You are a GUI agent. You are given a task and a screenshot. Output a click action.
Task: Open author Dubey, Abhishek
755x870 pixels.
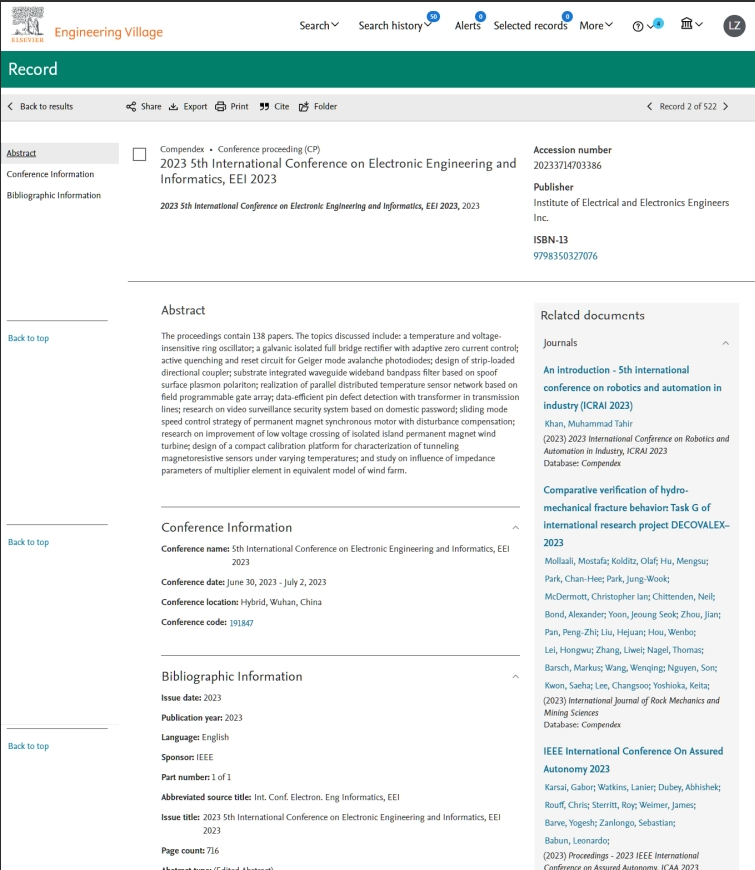[688, 787]
